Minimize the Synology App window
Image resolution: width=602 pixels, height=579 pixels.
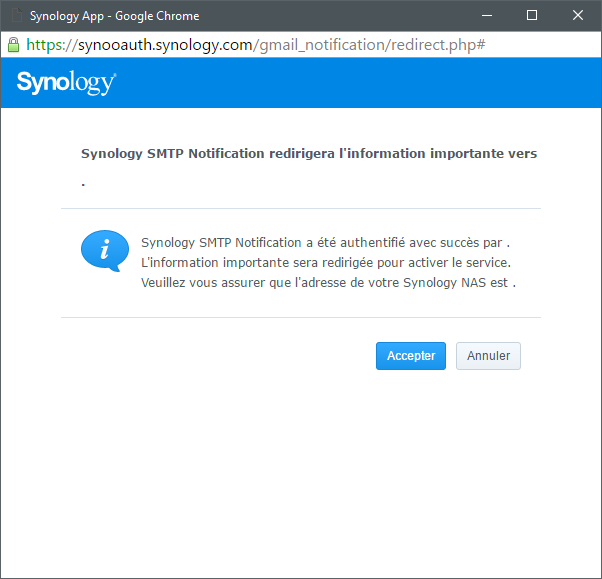[x=487, y=15]
